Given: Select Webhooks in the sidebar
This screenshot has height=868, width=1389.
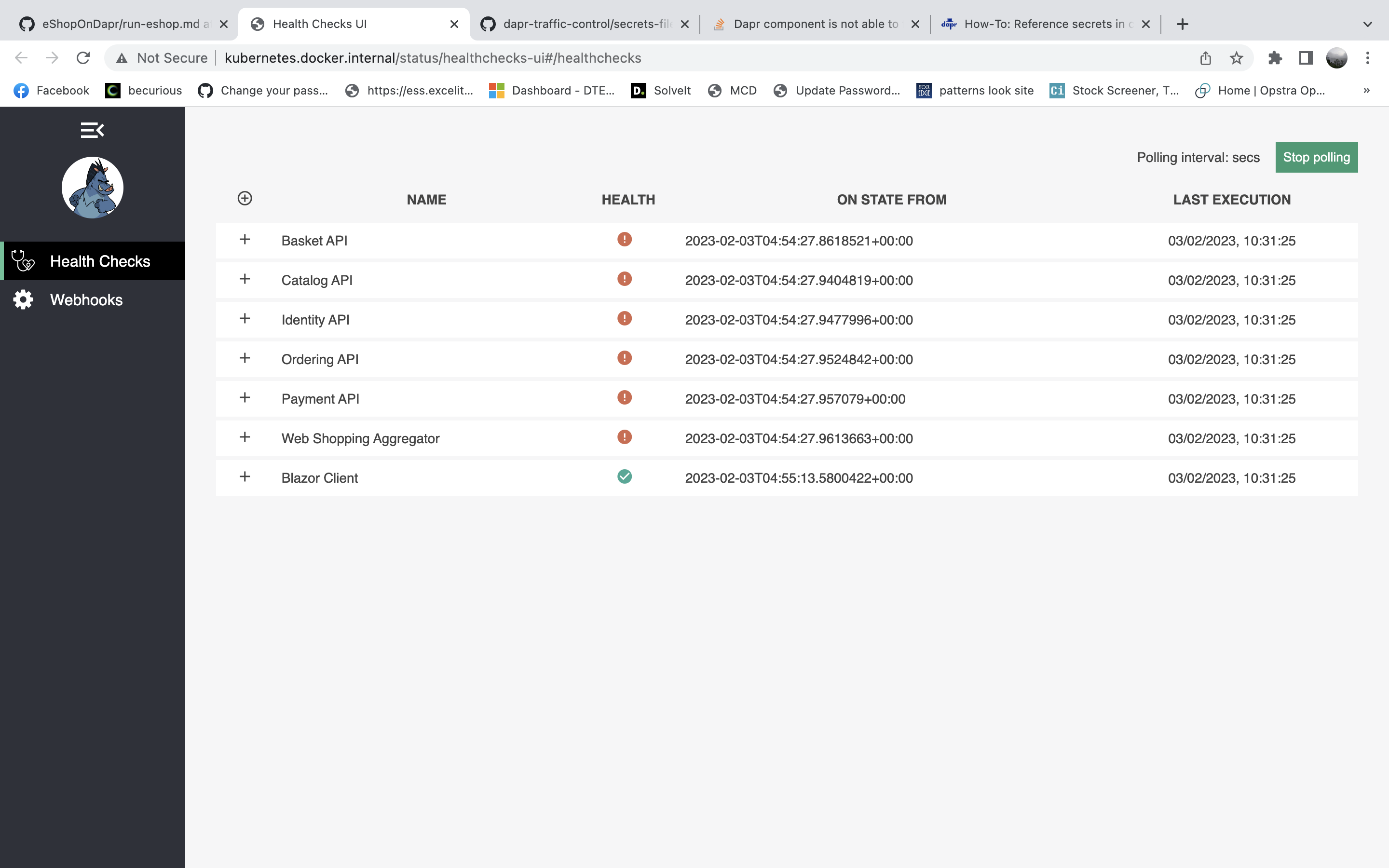Looking at the screenshot, I should coord(85,299).
